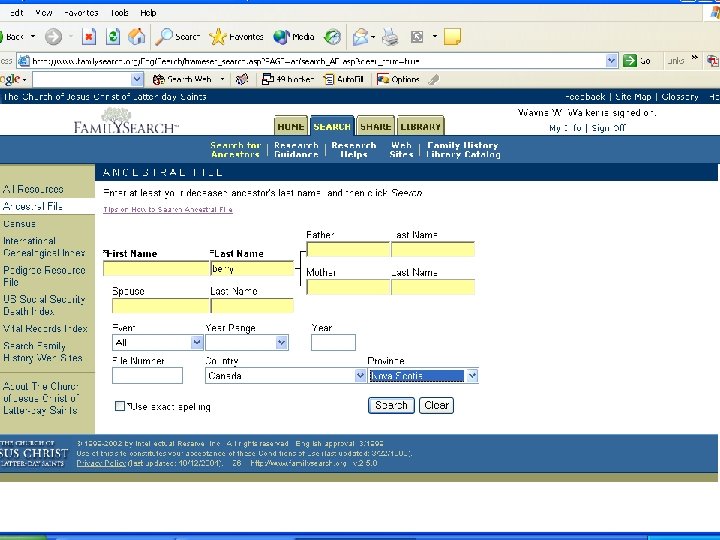The height and width of the screenshot is (540, 720).
Task: Open the Search Web dropdown arrow
Action: tap(222, 79)
